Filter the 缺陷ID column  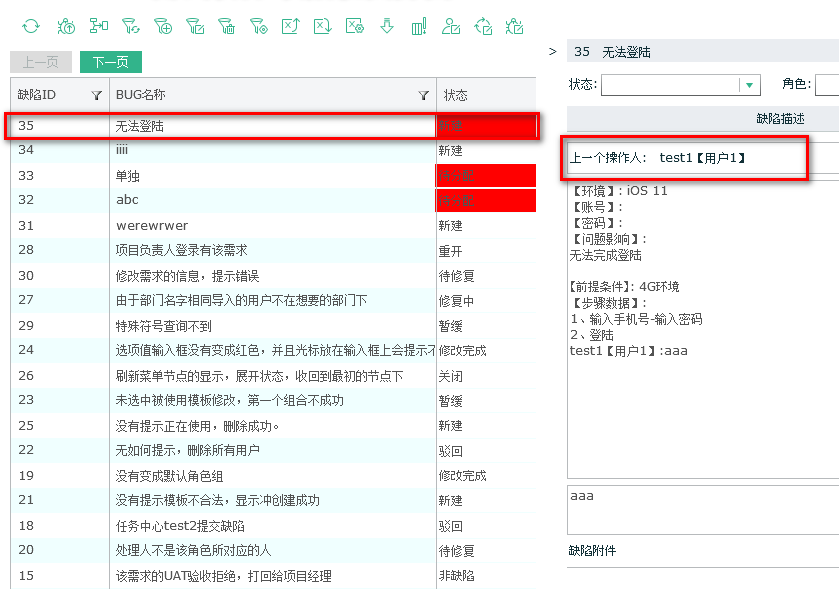point(96,95)
